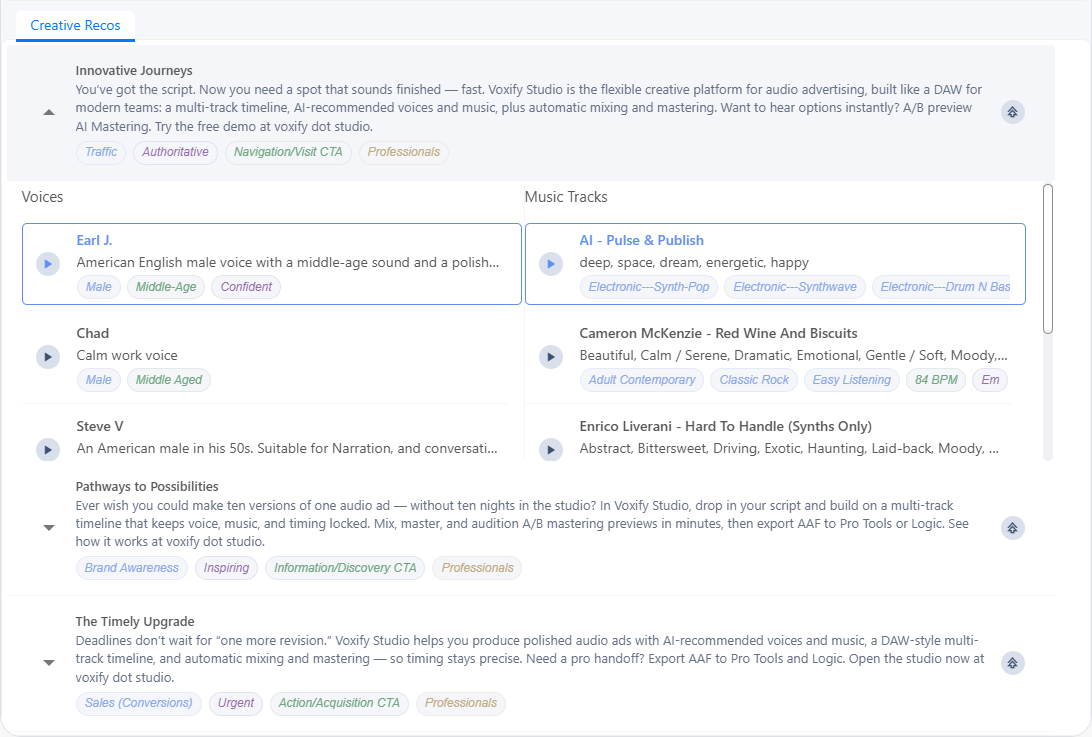Viewport: 1092px width, 737px height.
Task: Click the Inspiring tag
Action: [226, 568]
